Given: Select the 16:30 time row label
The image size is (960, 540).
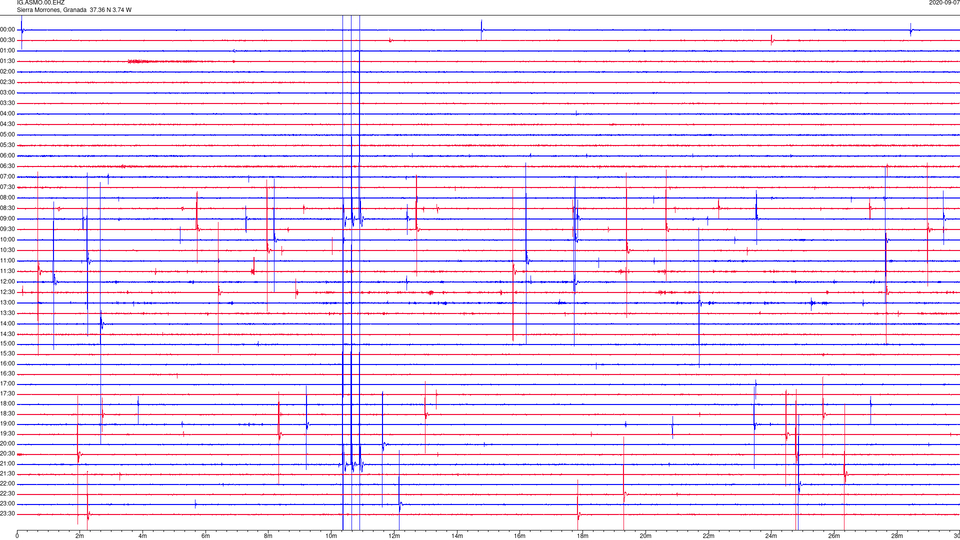Looking at the screenshot, I should 8,373.
